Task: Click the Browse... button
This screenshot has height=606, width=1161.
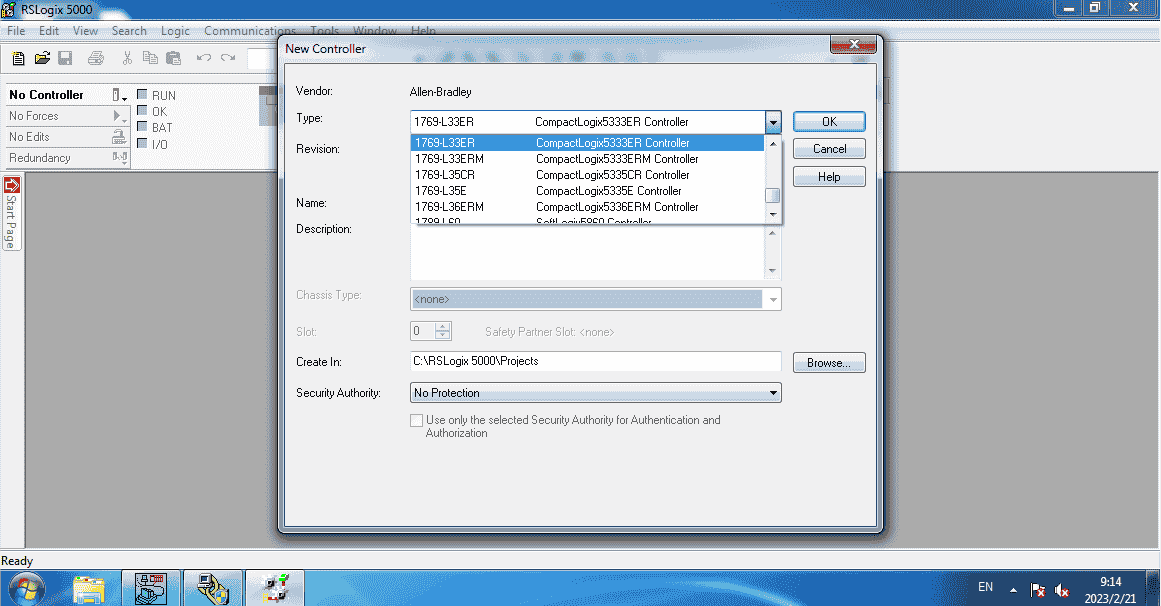Action: (x=828, y=363)
